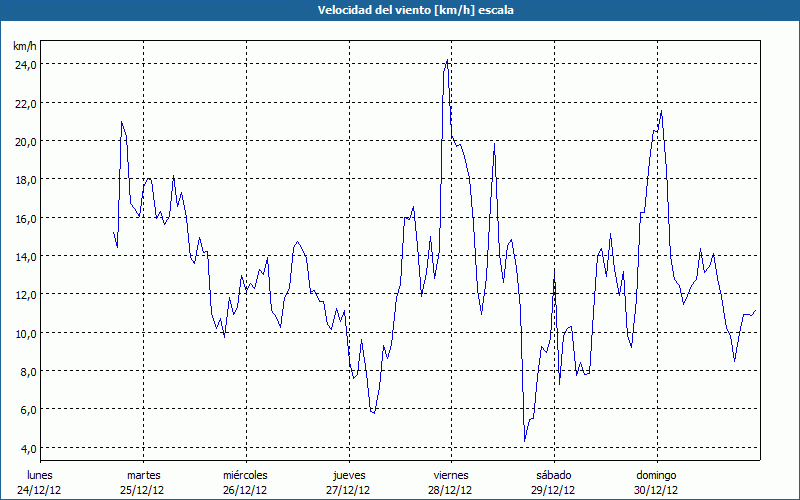Select the lunes 24/12/12 date label

pyautogui.click(x=41, y=482)
